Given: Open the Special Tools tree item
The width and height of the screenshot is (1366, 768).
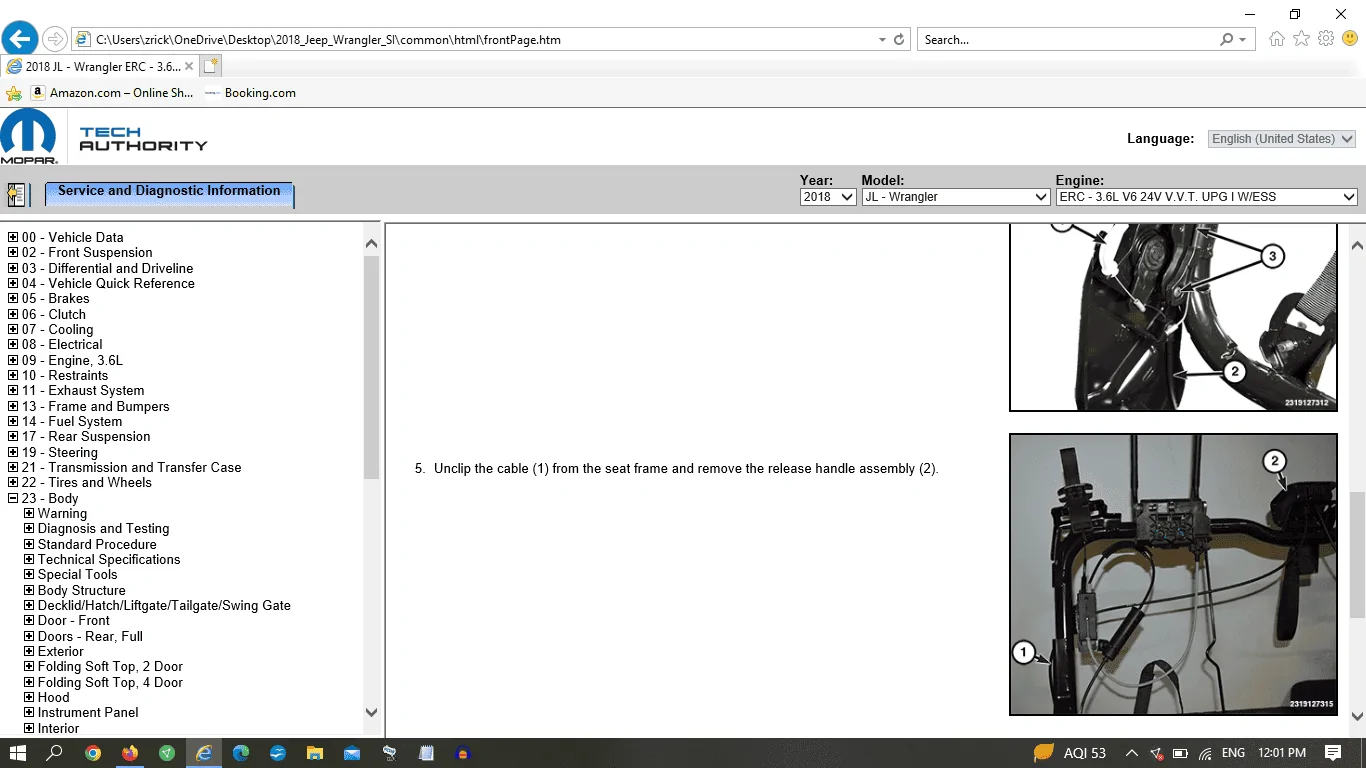Looking at the screenshot, I should click(x=78, y=575).
